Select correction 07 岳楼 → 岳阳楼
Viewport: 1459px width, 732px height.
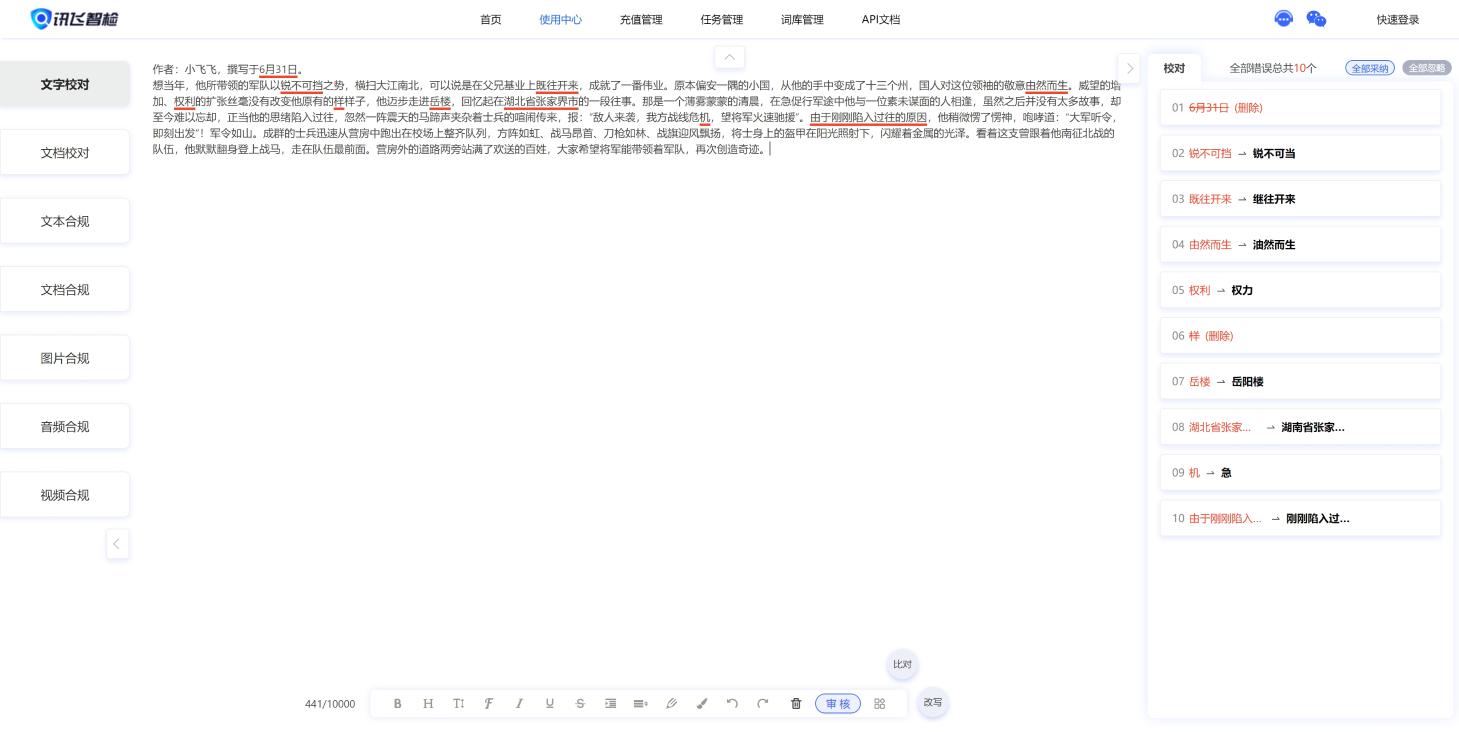pyautogui.click(x=1300, y=381)
